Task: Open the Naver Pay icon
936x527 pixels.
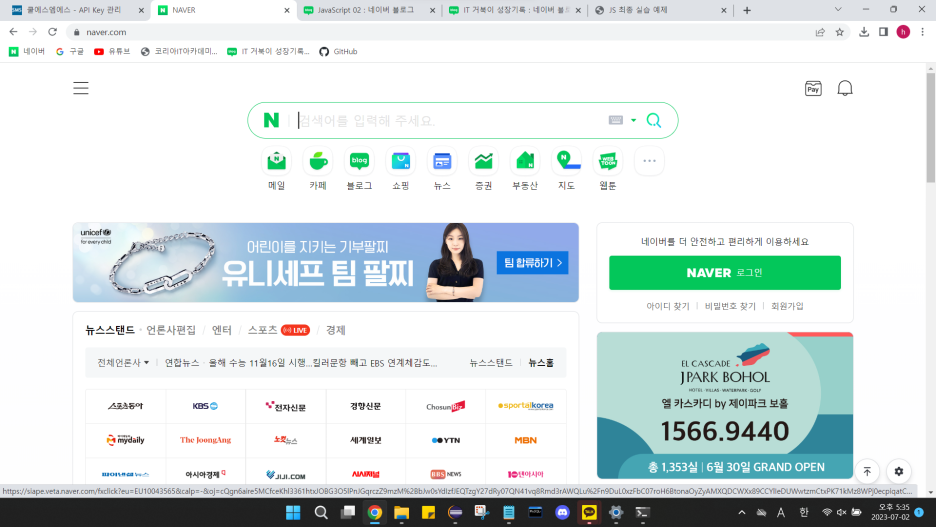Action: tap(813, 89)
